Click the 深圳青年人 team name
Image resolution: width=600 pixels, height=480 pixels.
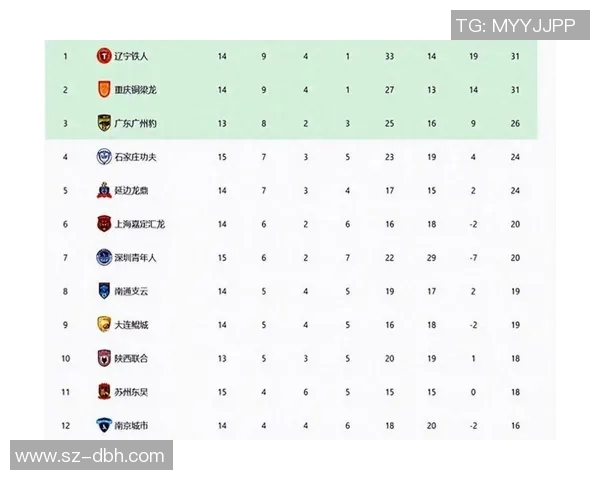(135, 257)
